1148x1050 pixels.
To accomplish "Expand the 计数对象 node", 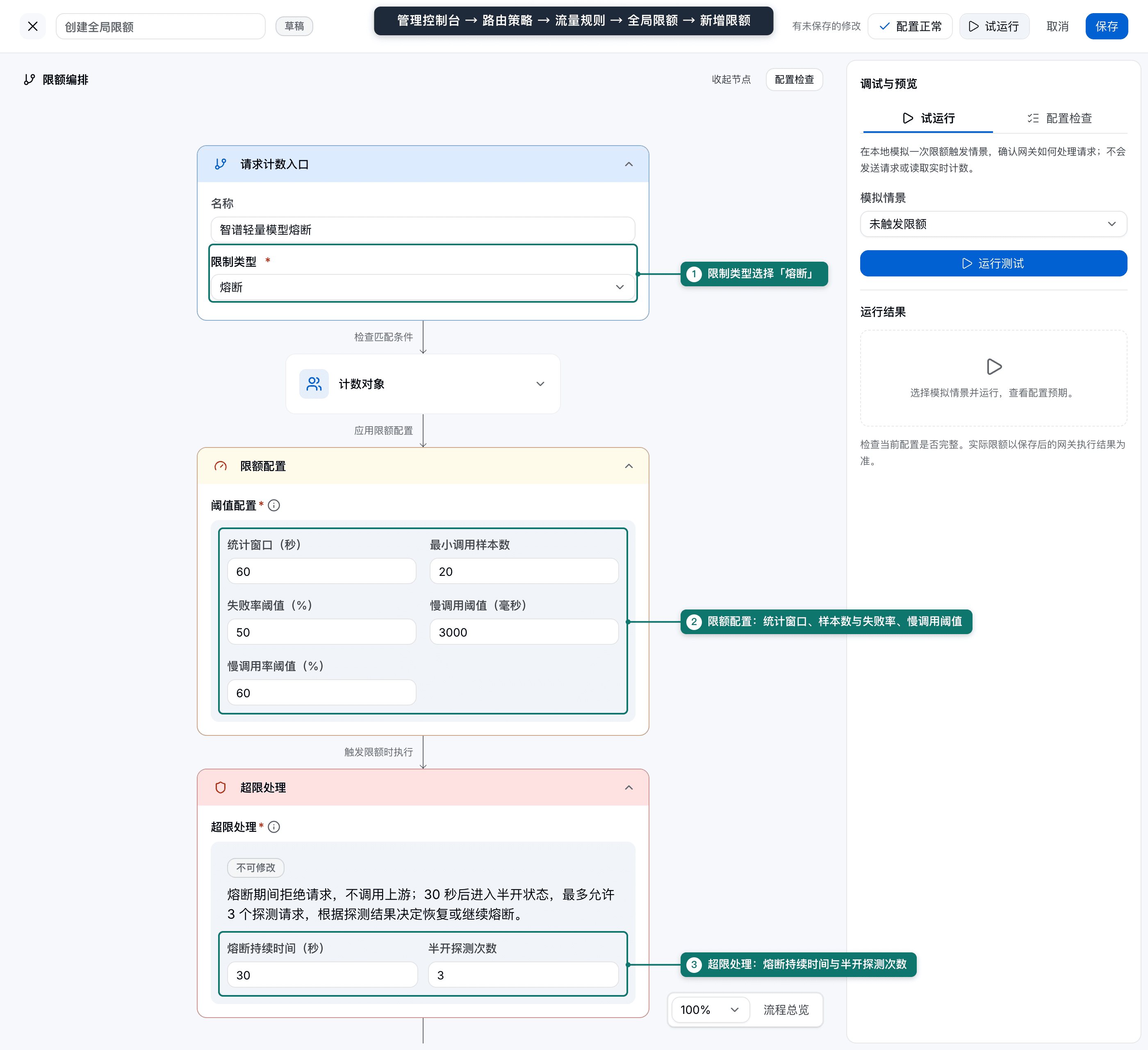I will pos(540,384).
